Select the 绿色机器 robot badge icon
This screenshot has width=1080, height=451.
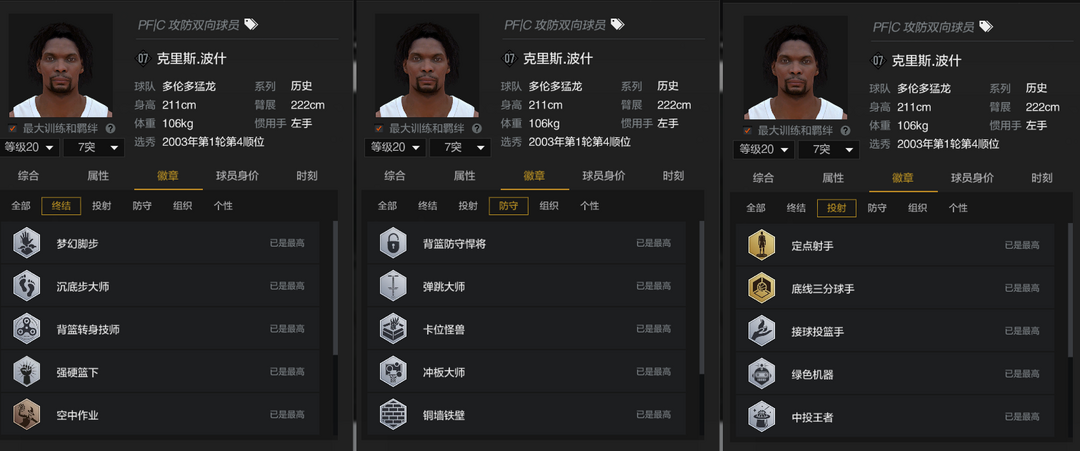pos(762,374)
